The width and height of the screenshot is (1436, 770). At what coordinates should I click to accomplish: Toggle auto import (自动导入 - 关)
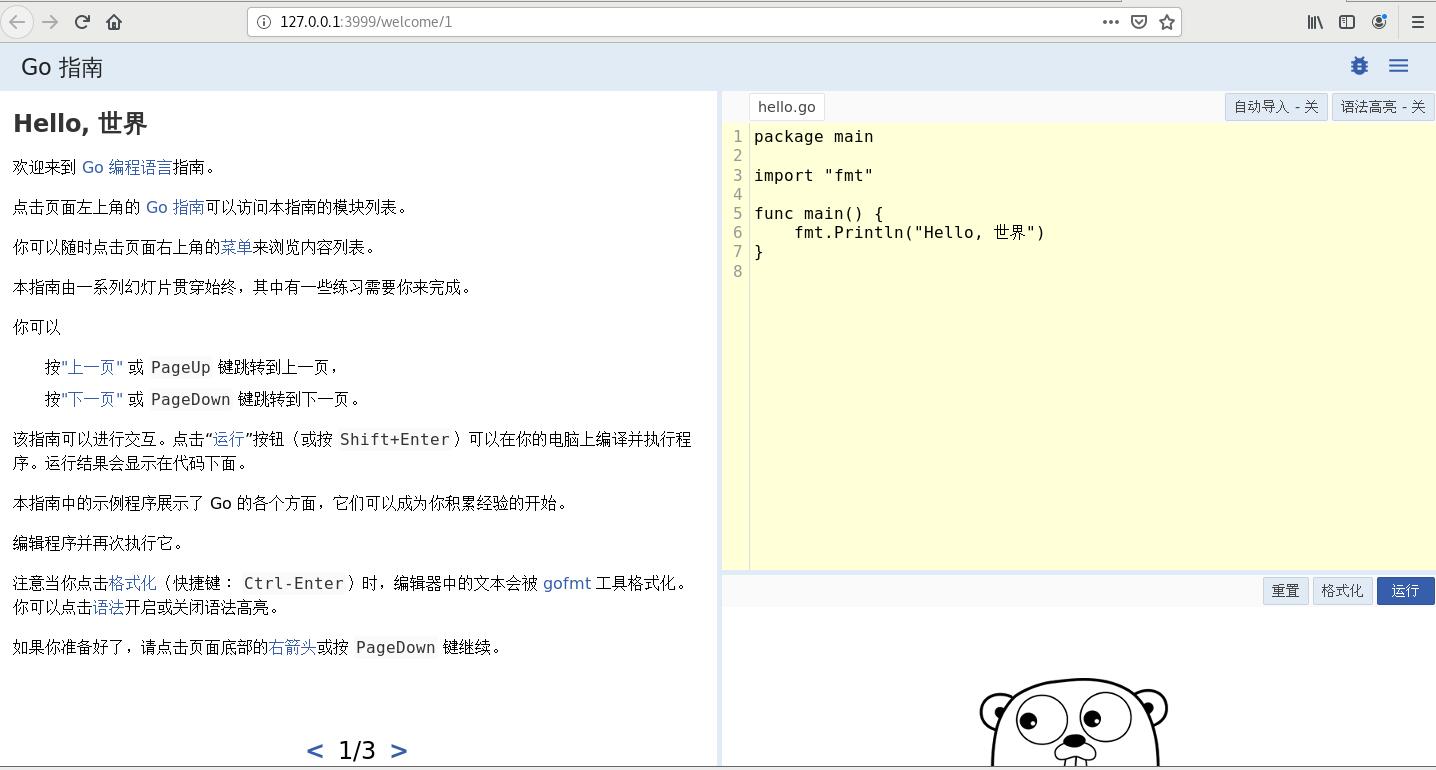coord(1276,107)
